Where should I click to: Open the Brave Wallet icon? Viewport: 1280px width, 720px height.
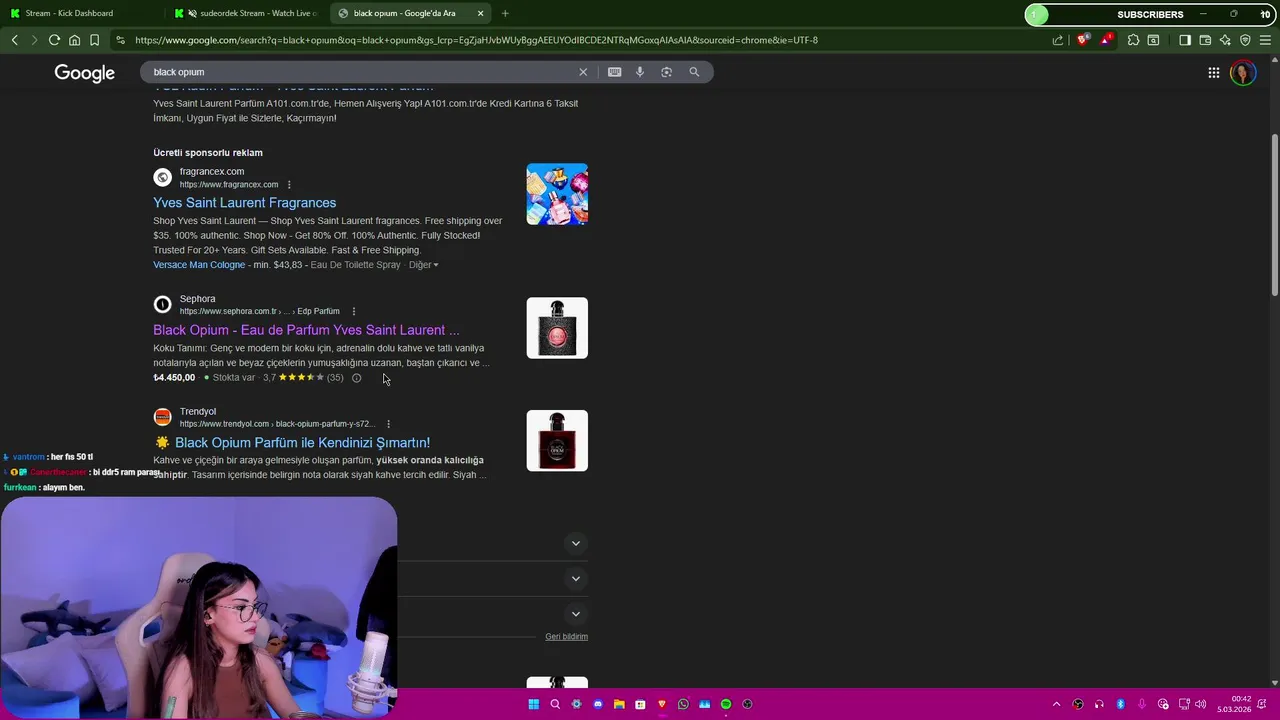1205,40
